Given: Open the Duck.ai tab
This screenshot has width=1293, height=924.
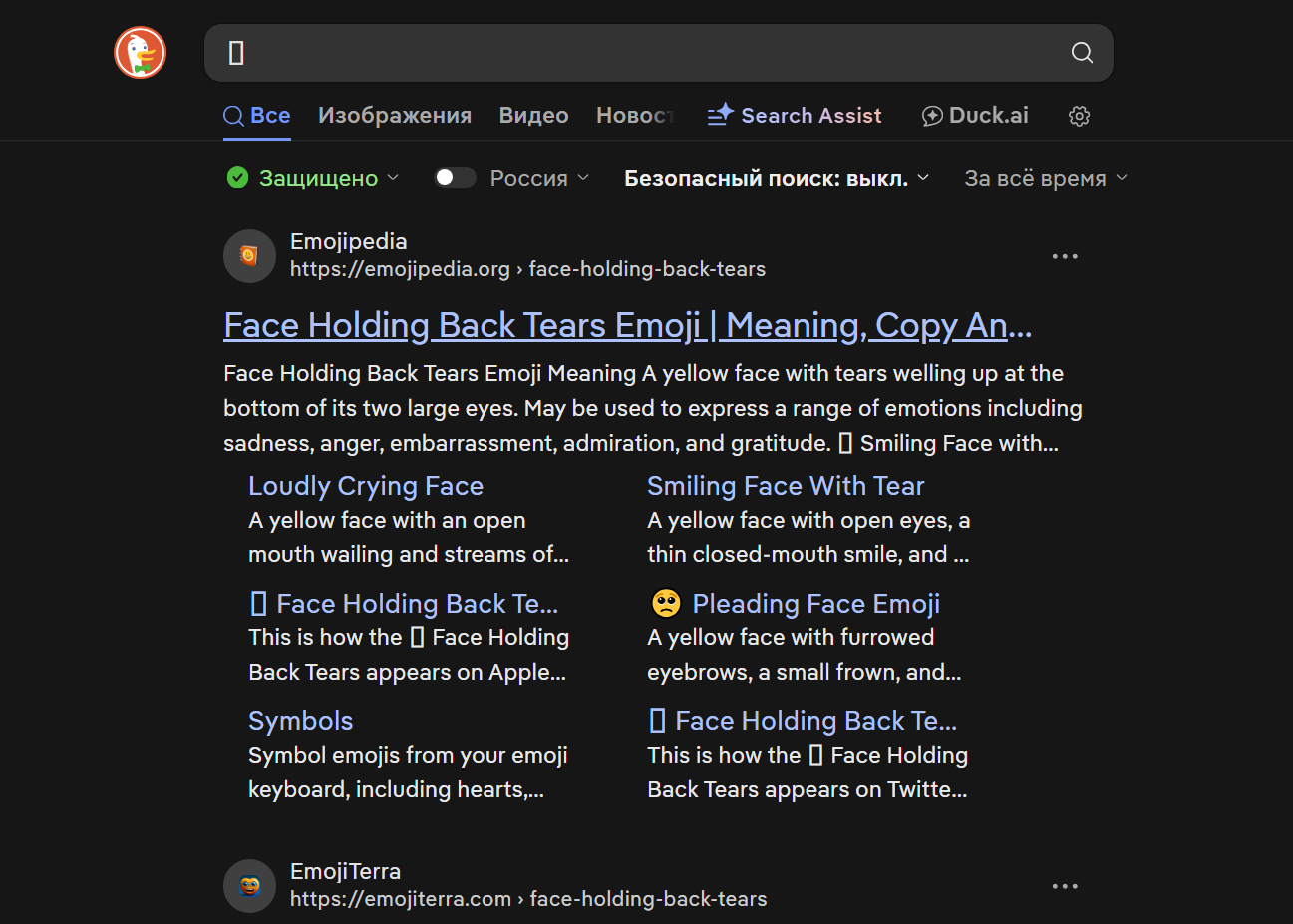Looking at the screenshot, I should [x=975, y=116].
